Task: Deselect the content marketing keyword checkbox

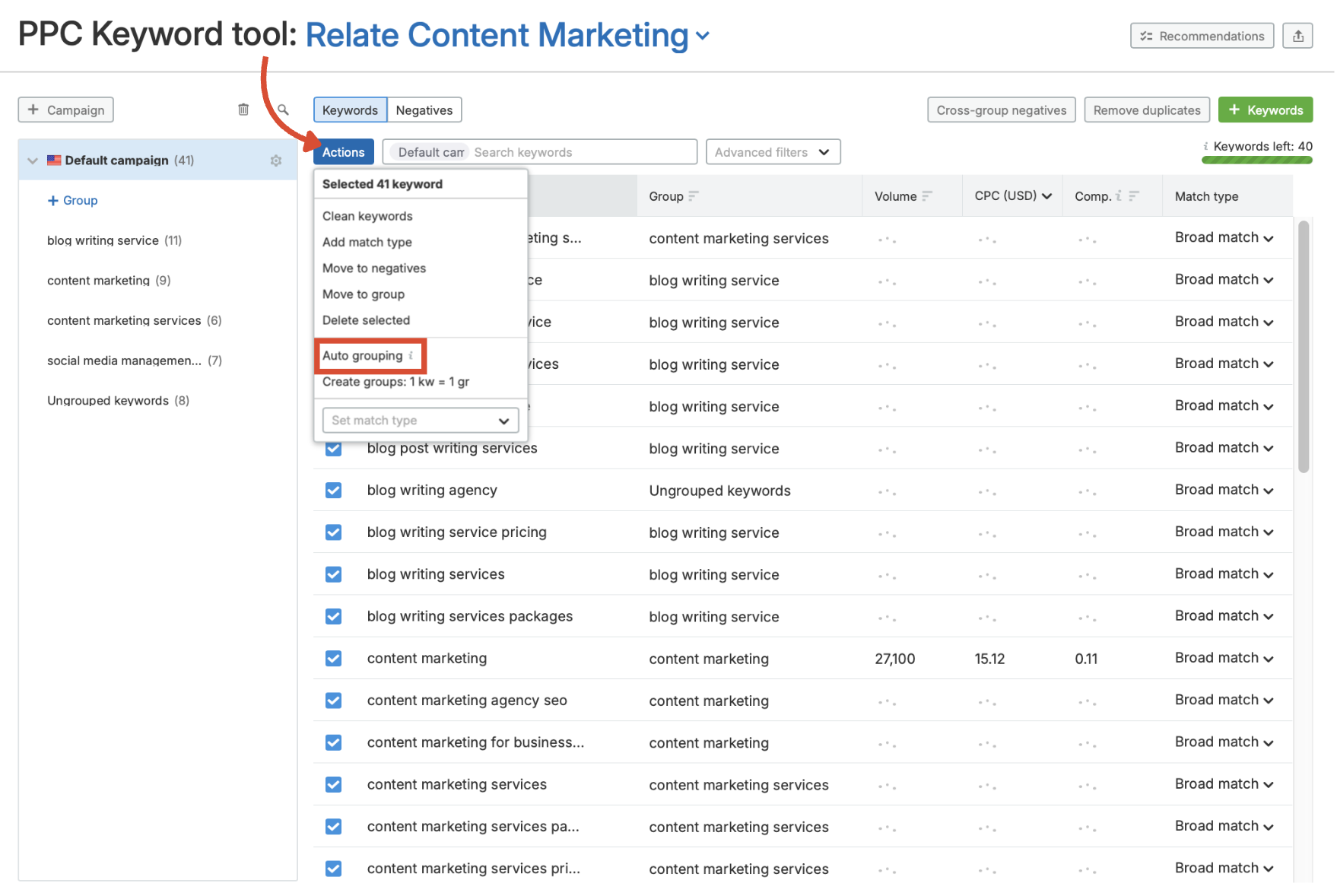Action: point(333,658)
